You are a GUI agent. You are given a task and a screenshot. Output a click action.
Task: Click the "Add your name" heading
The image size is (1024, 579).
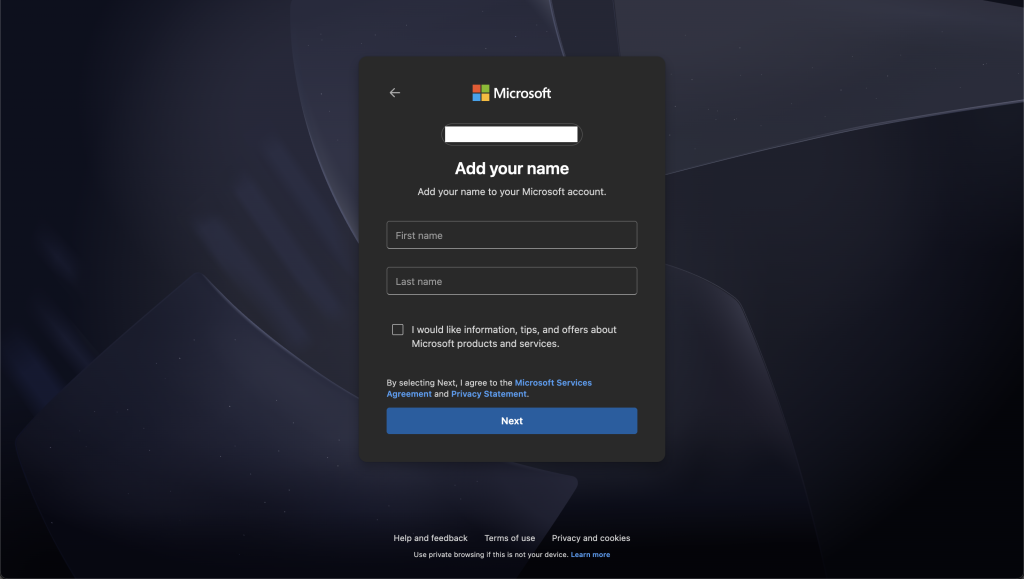tap(511, 169)
